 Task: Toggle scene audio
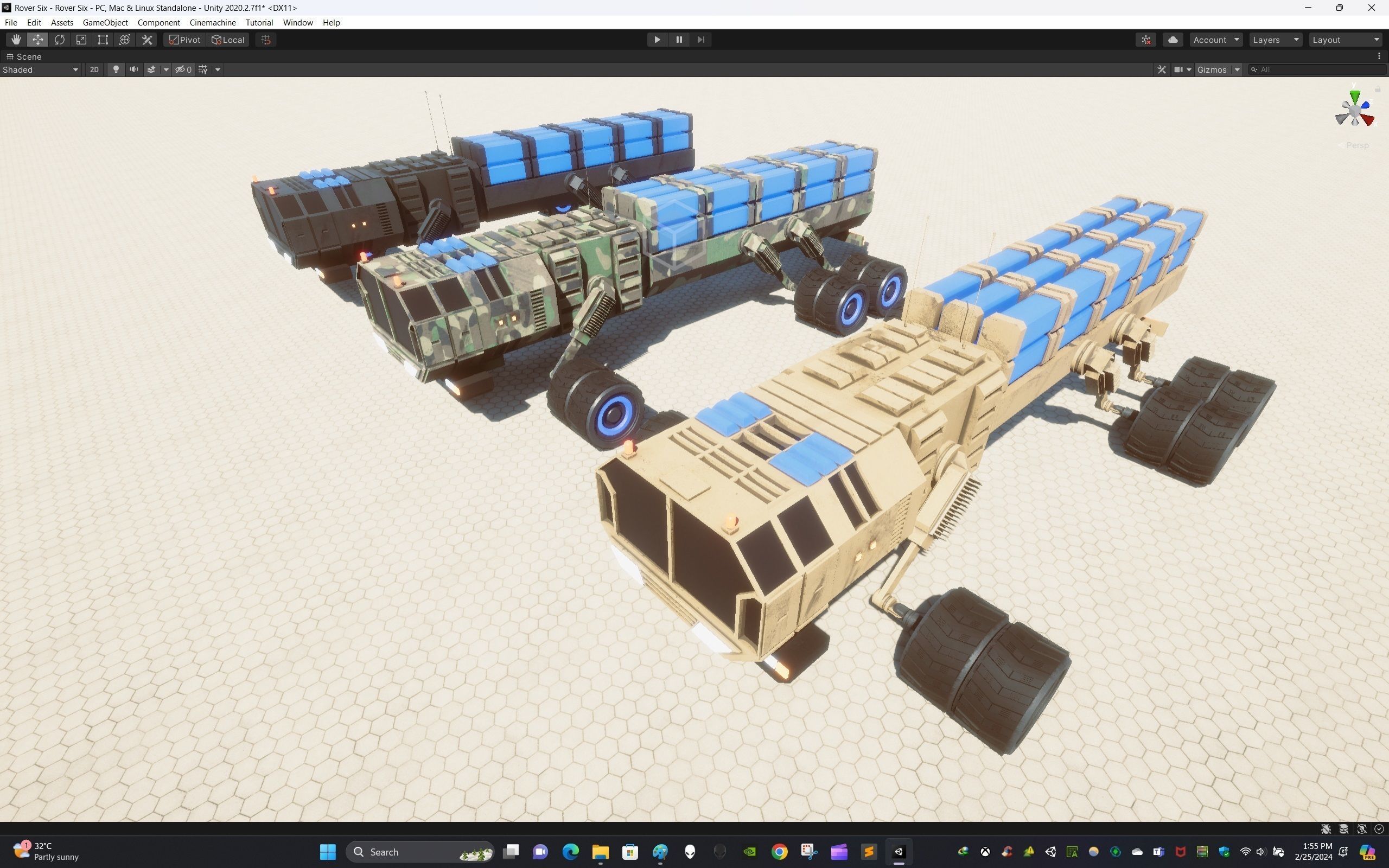point(133,69)
